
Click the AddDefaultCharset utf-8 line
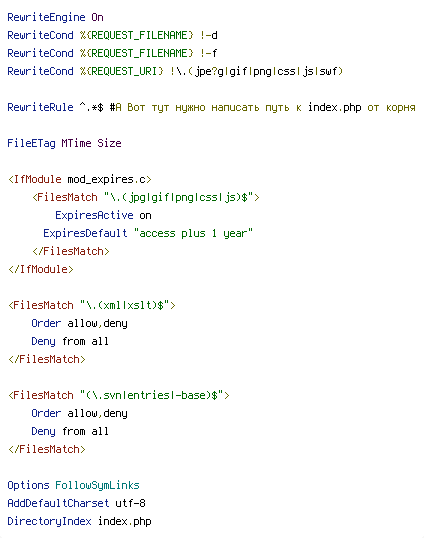[x=76, y=503]
